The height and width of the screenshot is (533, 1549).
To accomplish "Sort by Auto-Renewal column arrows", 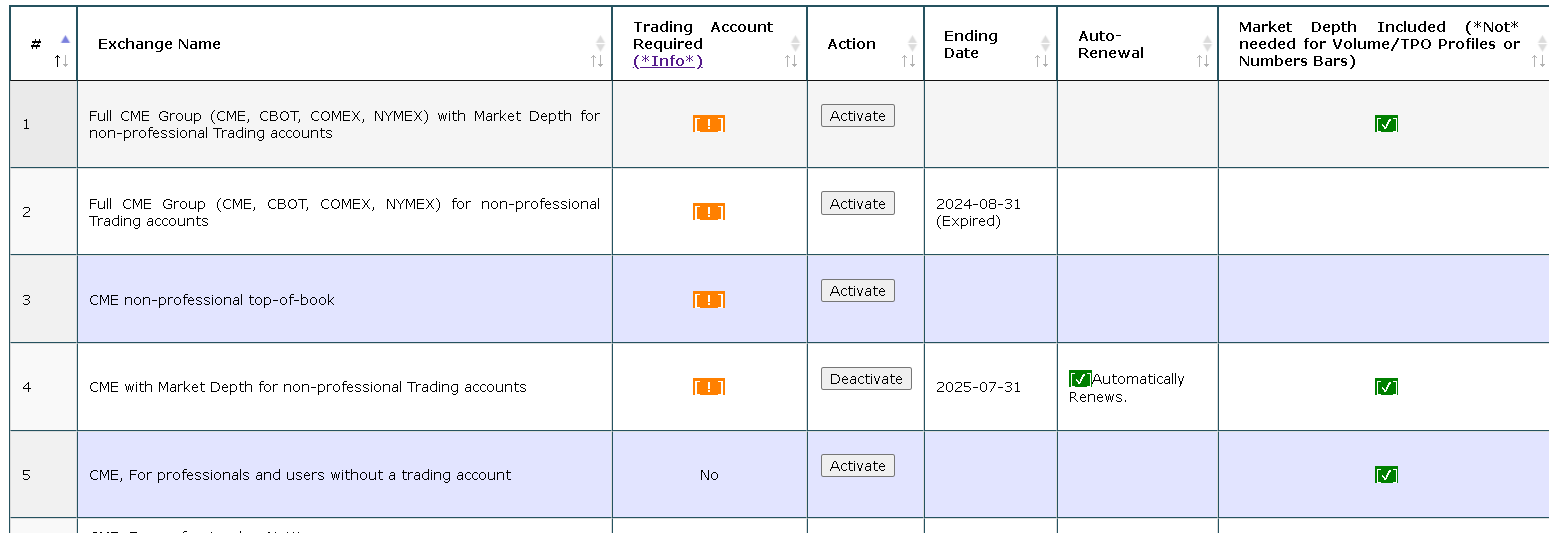I will point(1203,52).
